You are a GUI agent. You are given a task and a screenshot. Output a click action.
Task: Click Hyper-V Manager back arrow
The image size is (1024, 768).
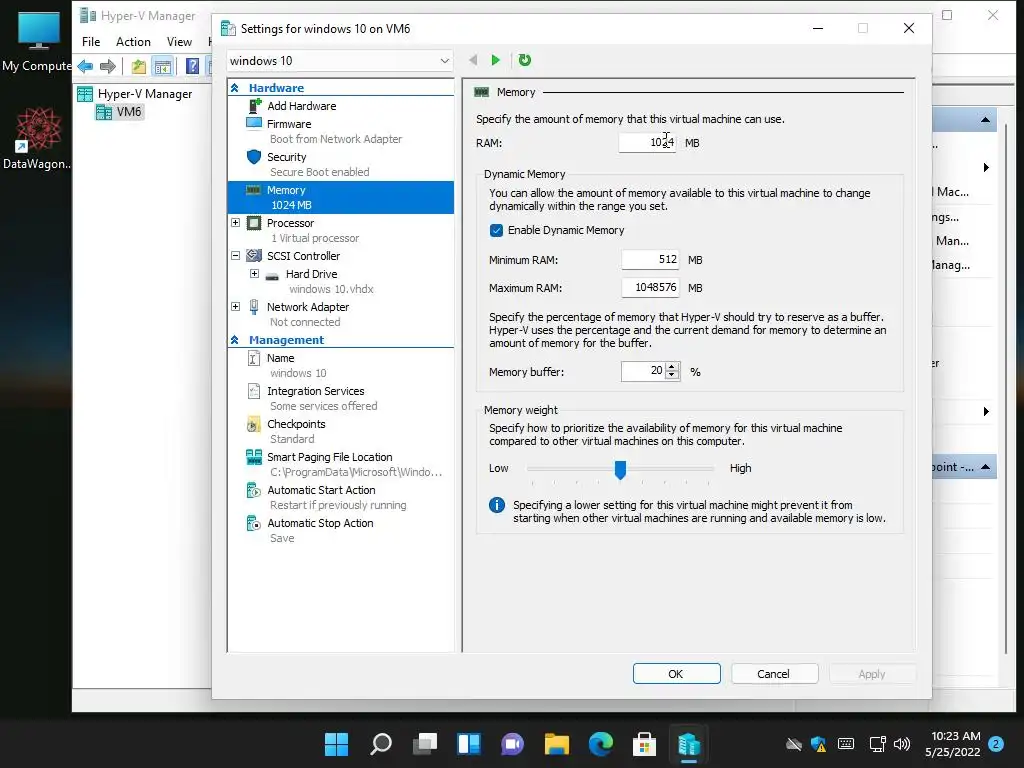pos(86,66)
